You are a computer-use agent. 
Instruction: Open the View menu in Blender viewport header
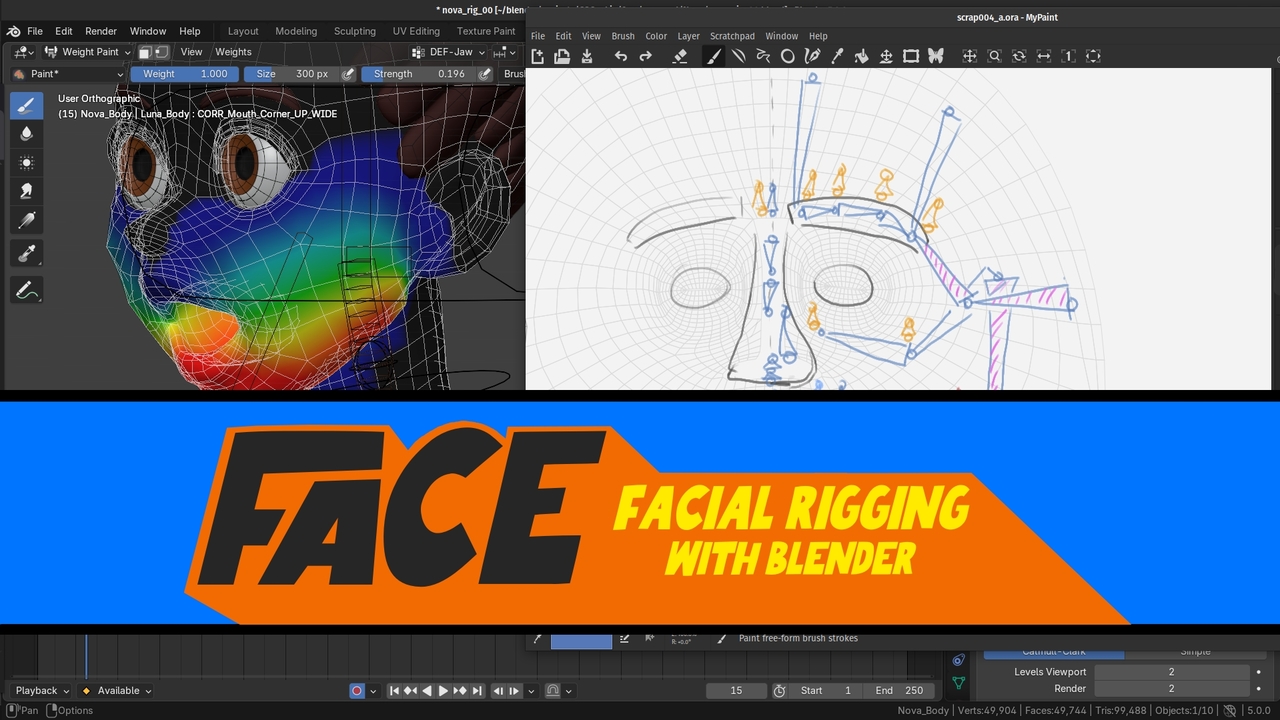click(191, 52)
